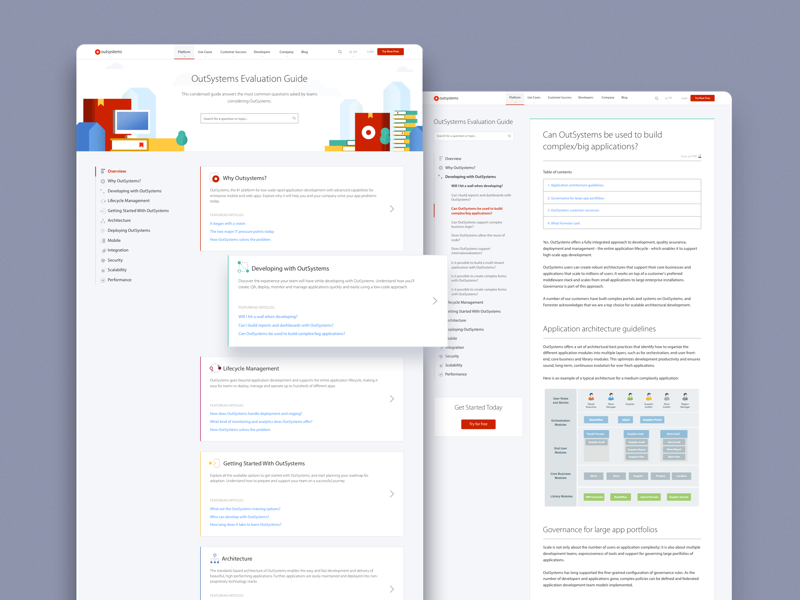Focus article page sidebar search field
Viewport: 800px width, 600px height.
(473, 136)
